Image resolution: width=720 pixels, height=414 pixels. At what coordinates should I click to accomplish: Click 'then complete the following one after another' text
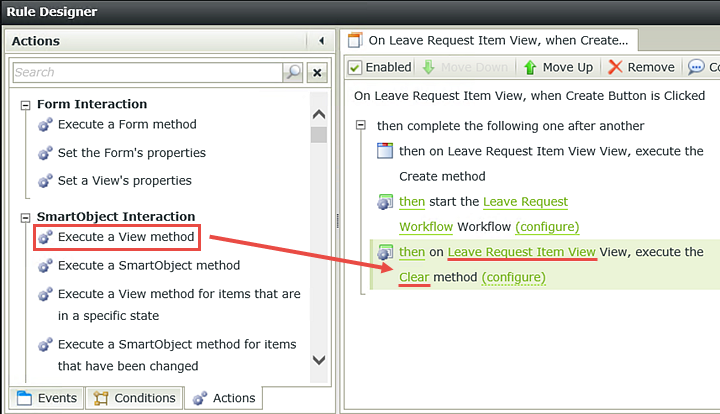pyautogui.click(x=511, y=126)
